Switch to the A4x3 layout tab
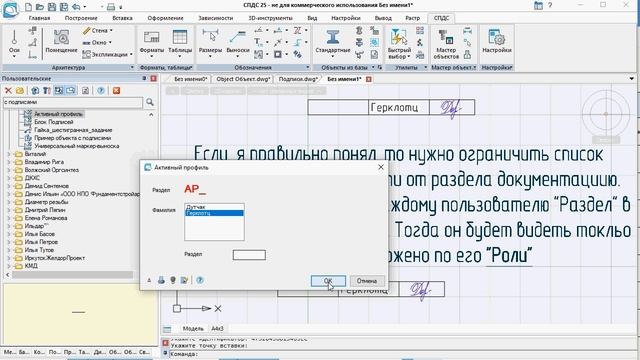Image resolution: width=640 pixels, height=360 pixels. click(217, 329)
